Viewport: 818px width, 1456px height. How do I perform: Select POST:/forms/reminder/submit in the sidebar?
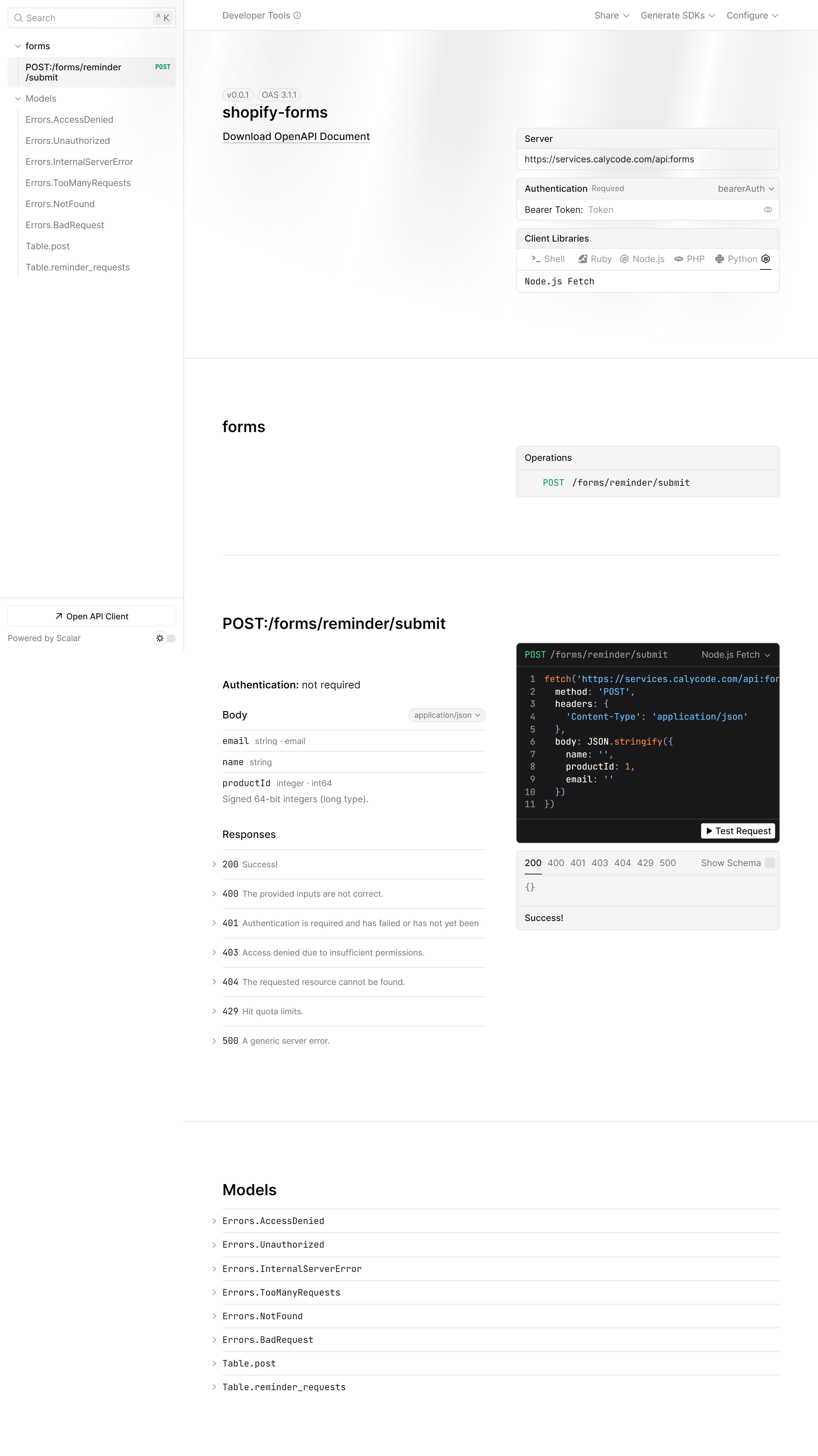(x=92, y=72)
